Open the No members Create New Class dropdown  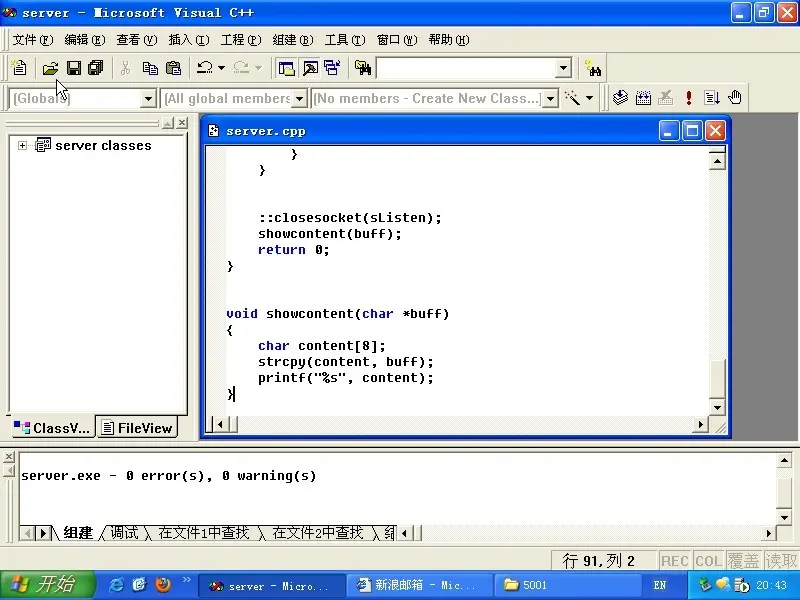(551, 98)
